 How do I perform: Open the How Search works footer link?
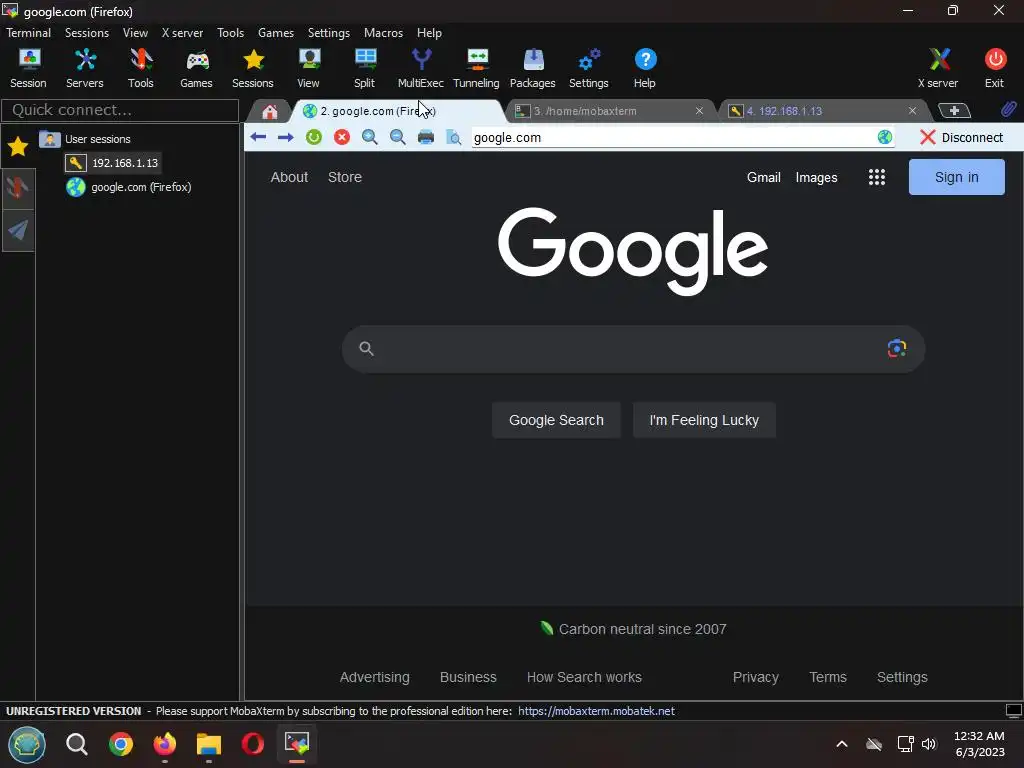[584, 677]
